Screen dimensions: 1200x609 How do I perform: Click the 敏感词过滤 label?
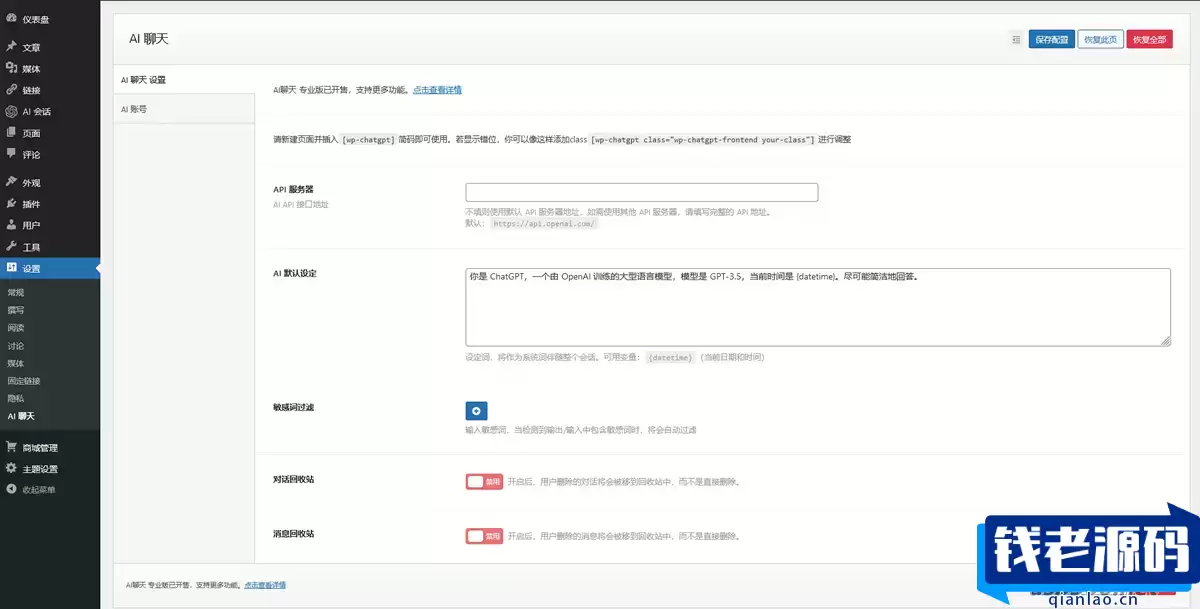[x=294, y=408]
